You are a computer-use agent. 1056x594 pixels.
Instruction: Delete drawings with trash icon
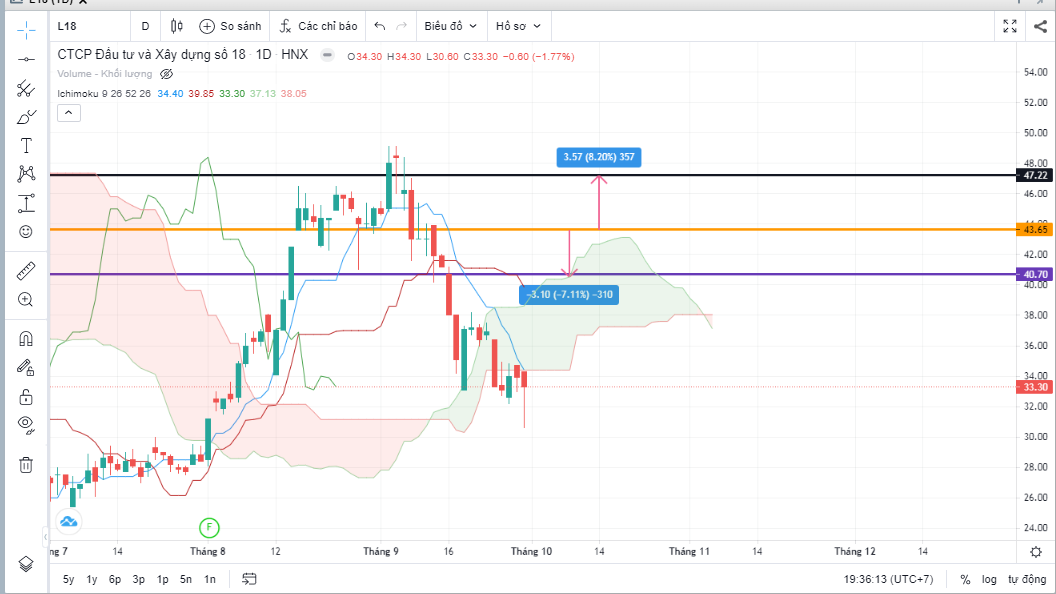pos(26,465)
